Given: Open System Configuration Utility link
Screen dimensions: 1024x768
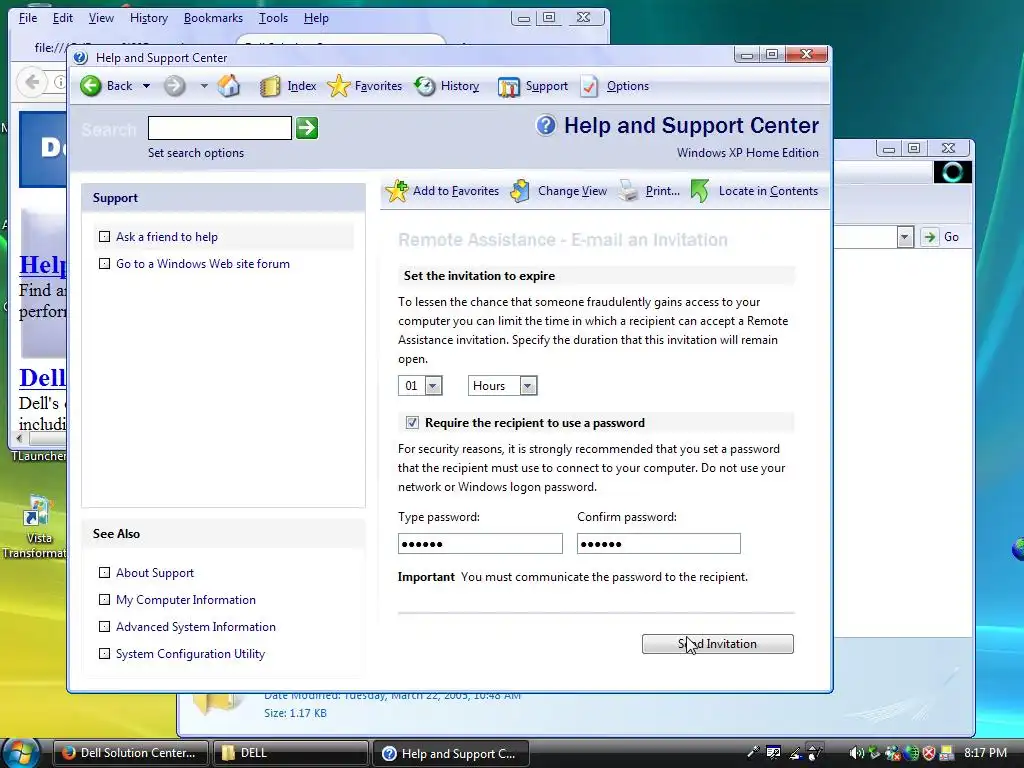Looking at the screenshot, I should (x=190, y=654).
